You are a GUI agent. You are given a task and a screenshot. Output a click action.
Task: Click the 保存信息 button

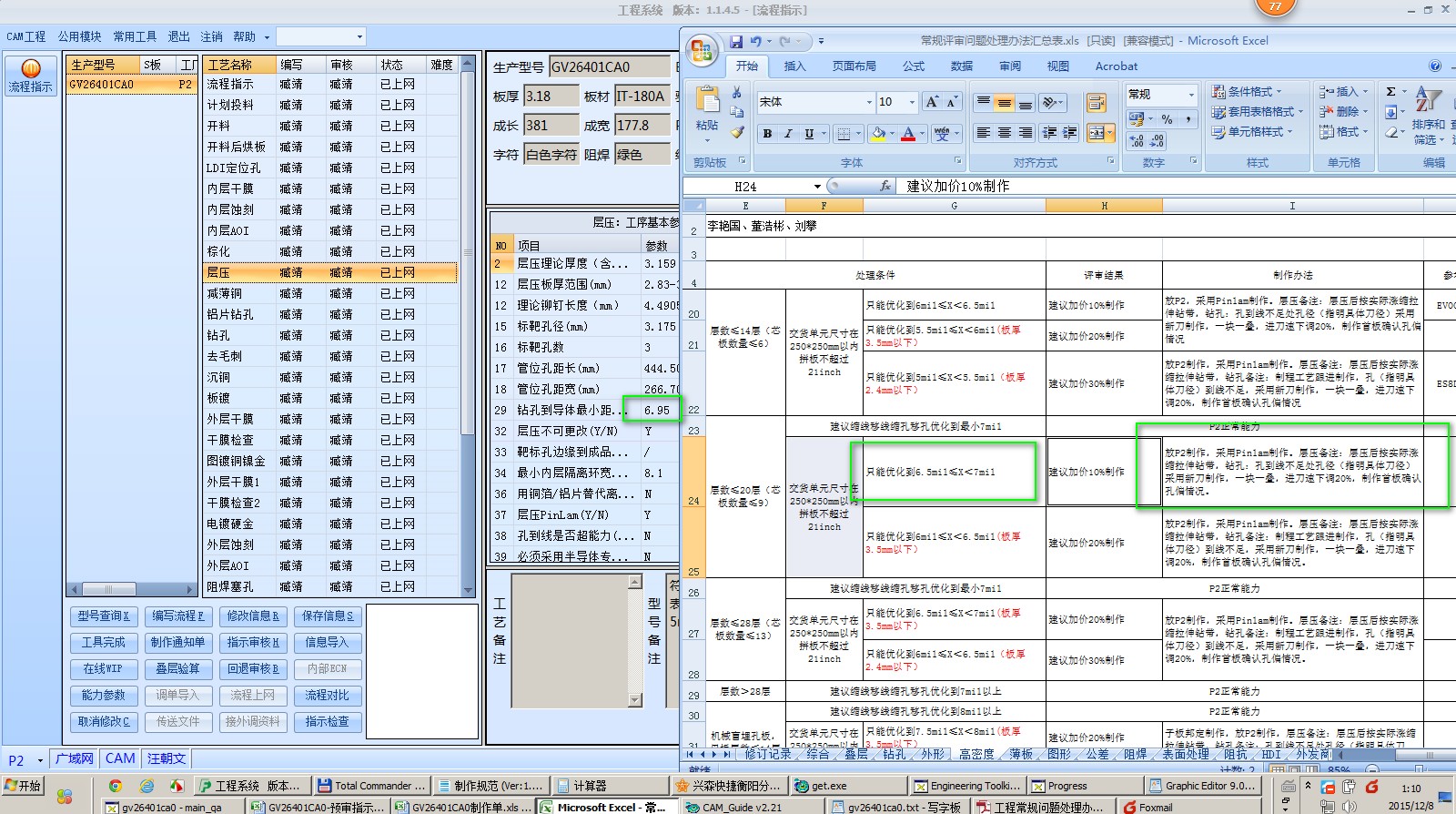[x=328, y=616]
